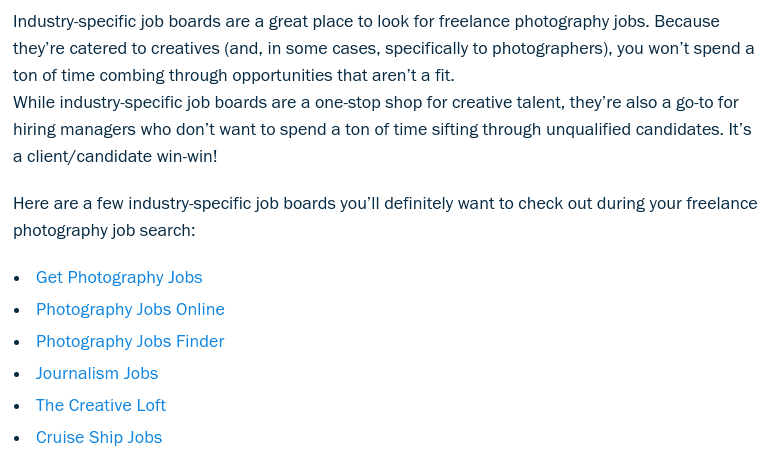Open the Journalism Jobs link
781x455 pixels.
(x=97, y=373)
